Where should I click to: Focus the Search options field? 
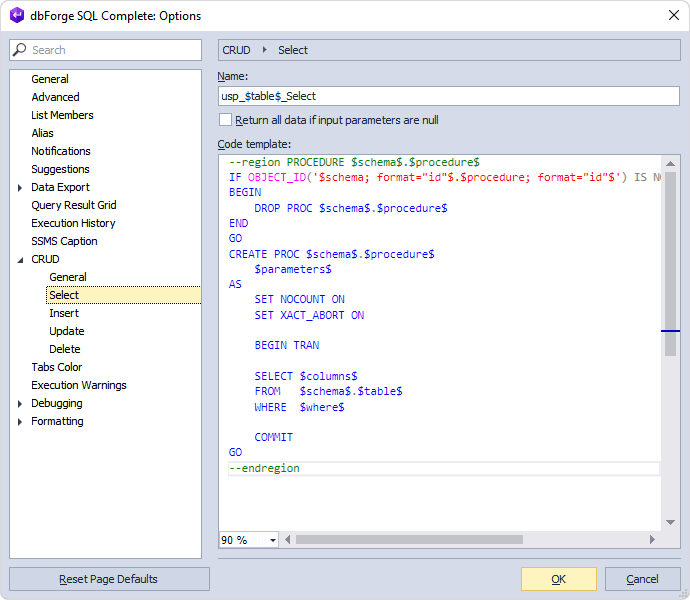coord(106,50)
